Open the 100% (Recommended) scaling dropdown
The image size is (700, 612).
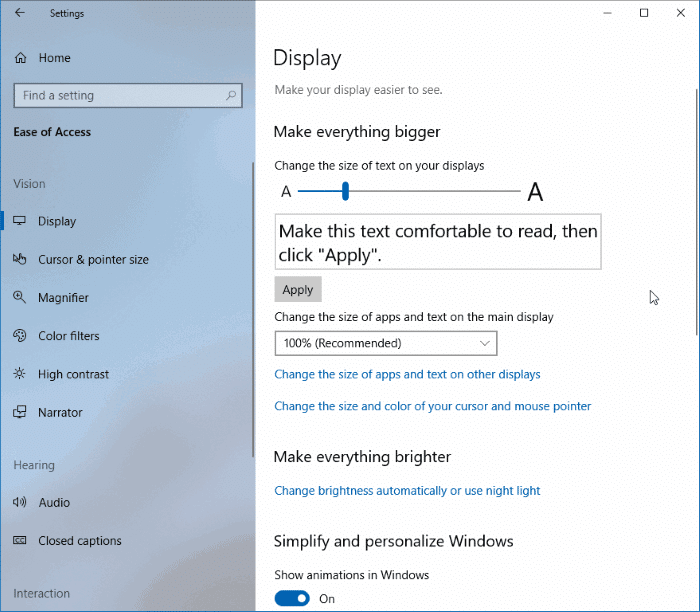pyautogui.click(x=386, y=343)
